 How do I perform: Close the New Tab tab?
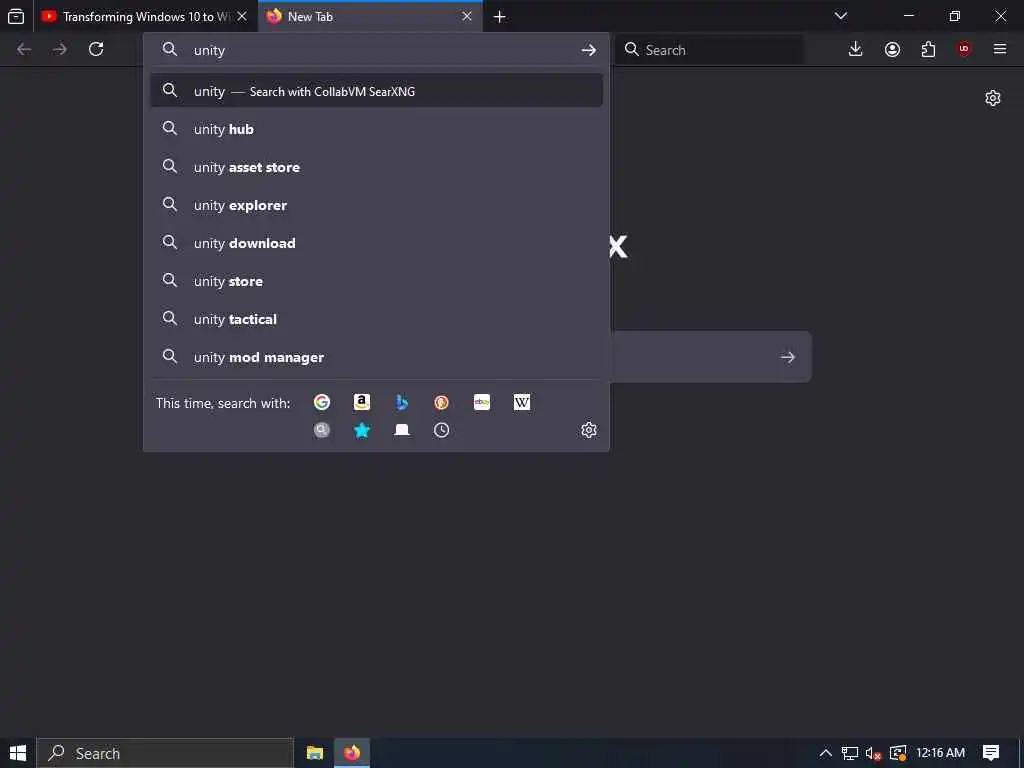[x=467, y=16]
